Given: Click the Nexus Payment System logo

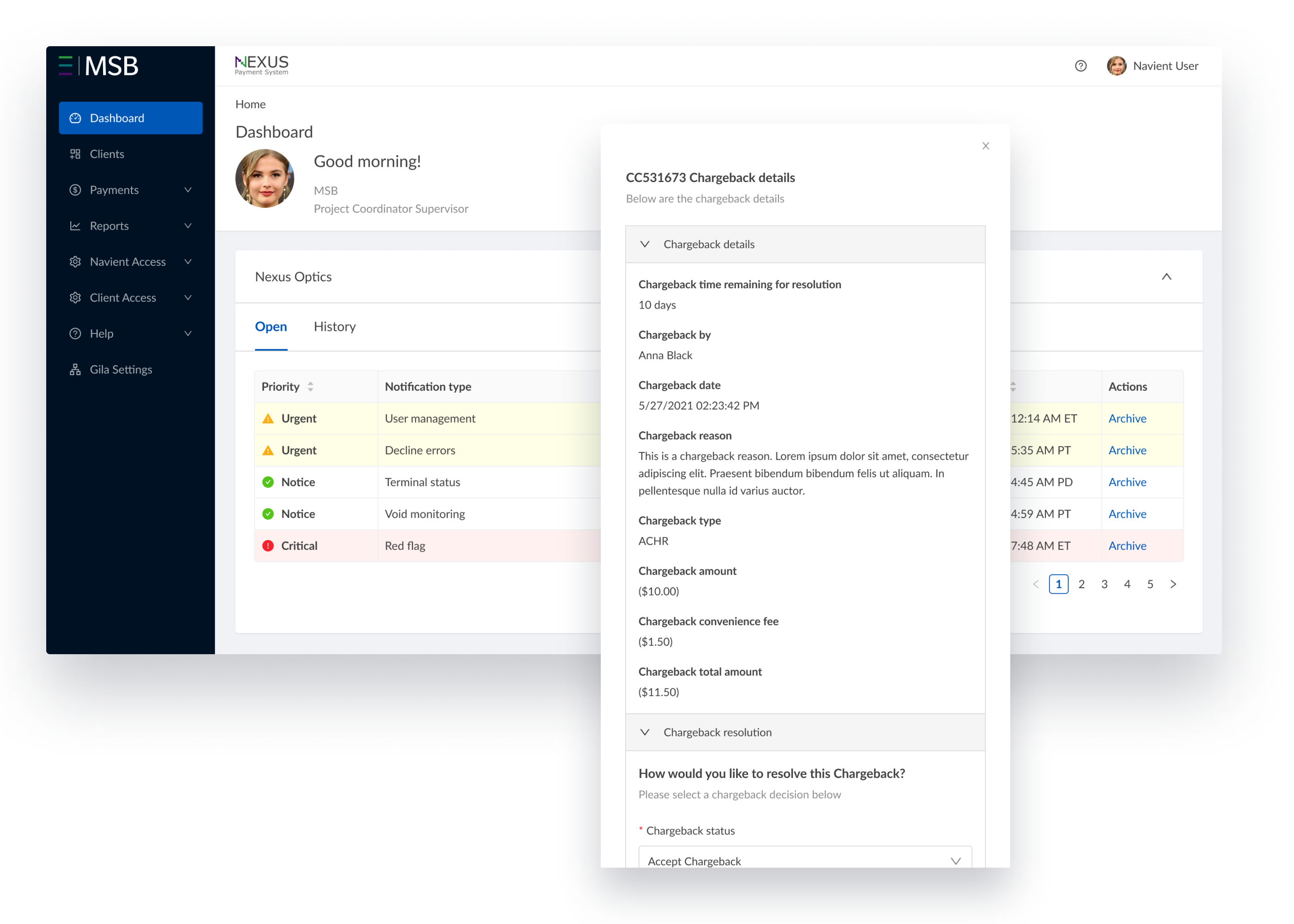Looking at the screenshot, I should point(262,65).
